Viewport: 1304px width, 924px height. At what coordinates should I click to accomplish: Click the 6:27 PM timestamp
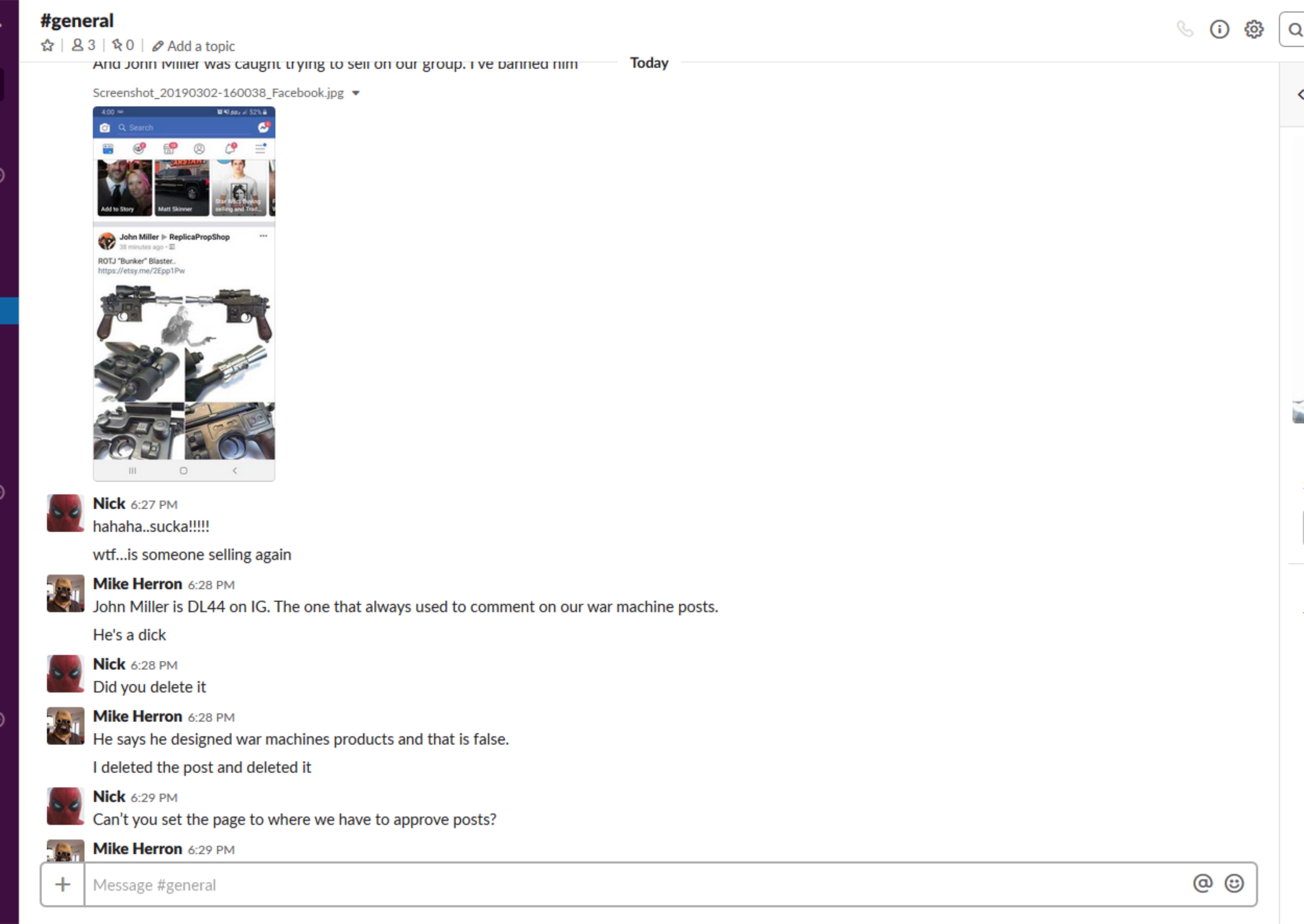click(154, 505)
